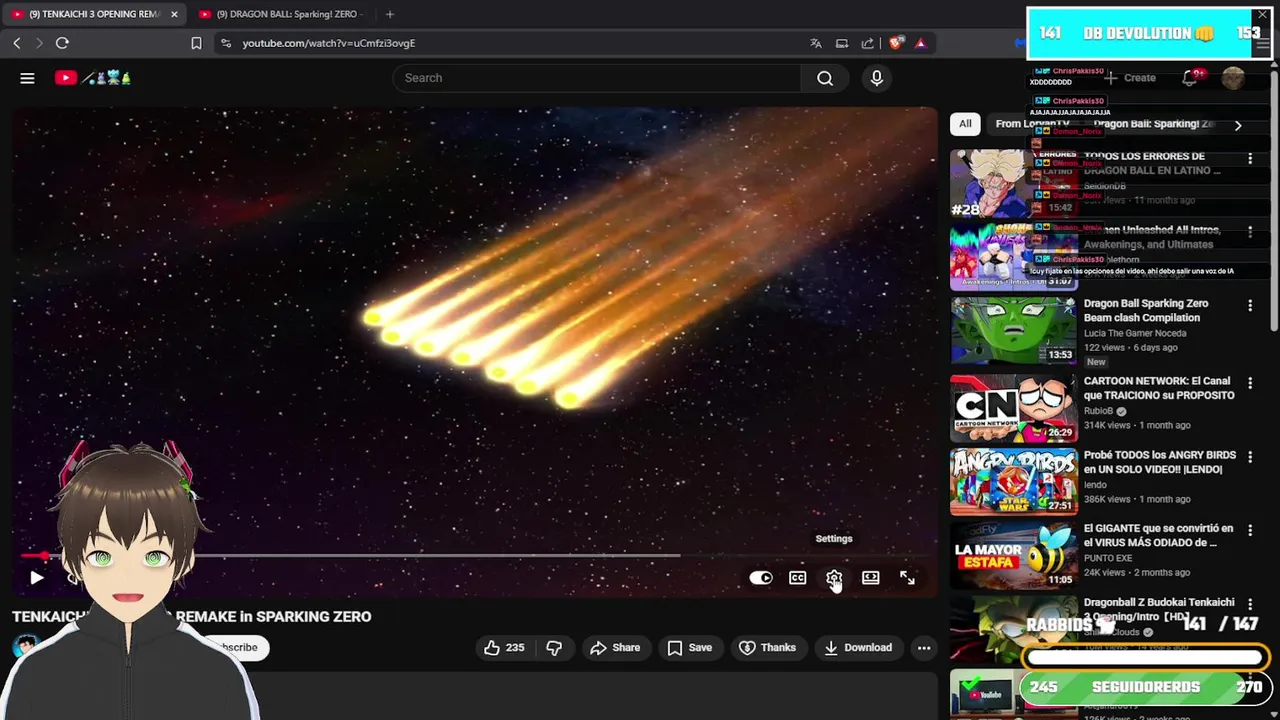1280x720 pixels.
Task: Open Brave Rewards triangle icon
Action: tap(920, 43)
